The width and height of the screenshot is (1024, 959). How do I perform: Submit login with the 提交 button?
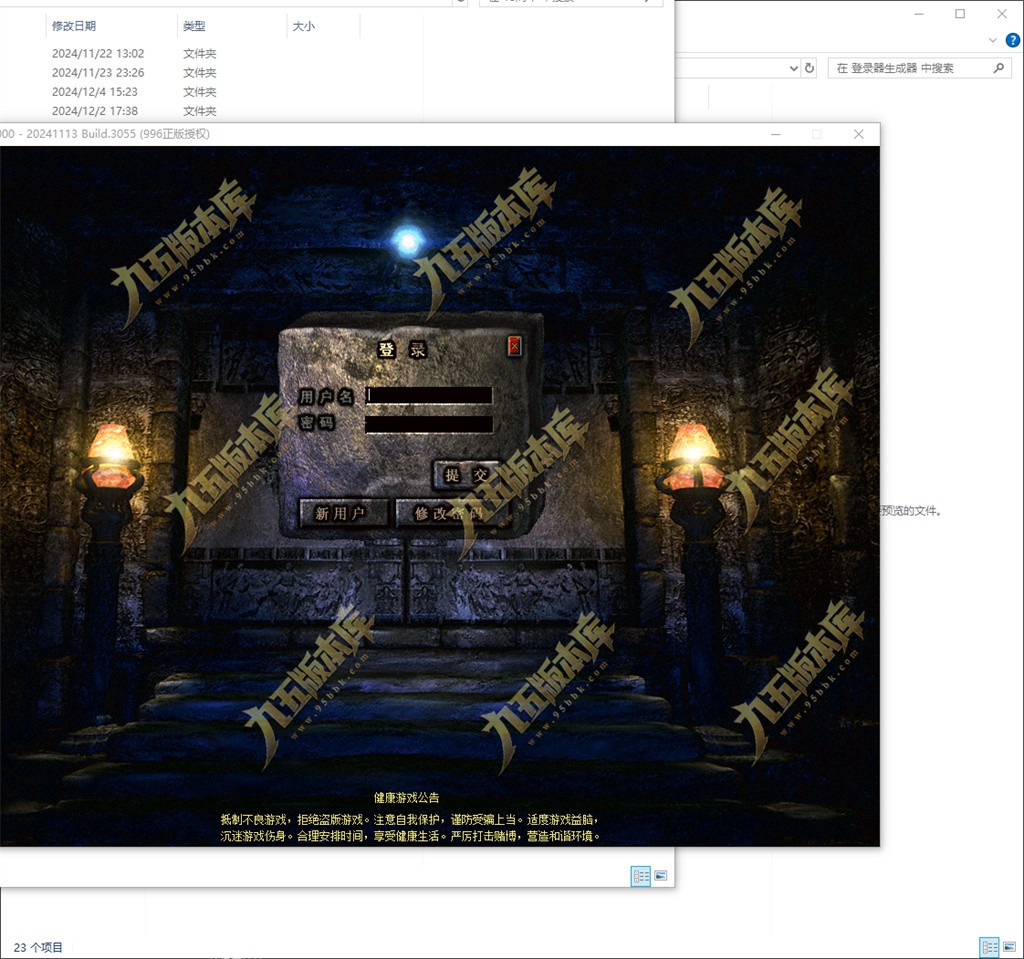coord(466,475)
